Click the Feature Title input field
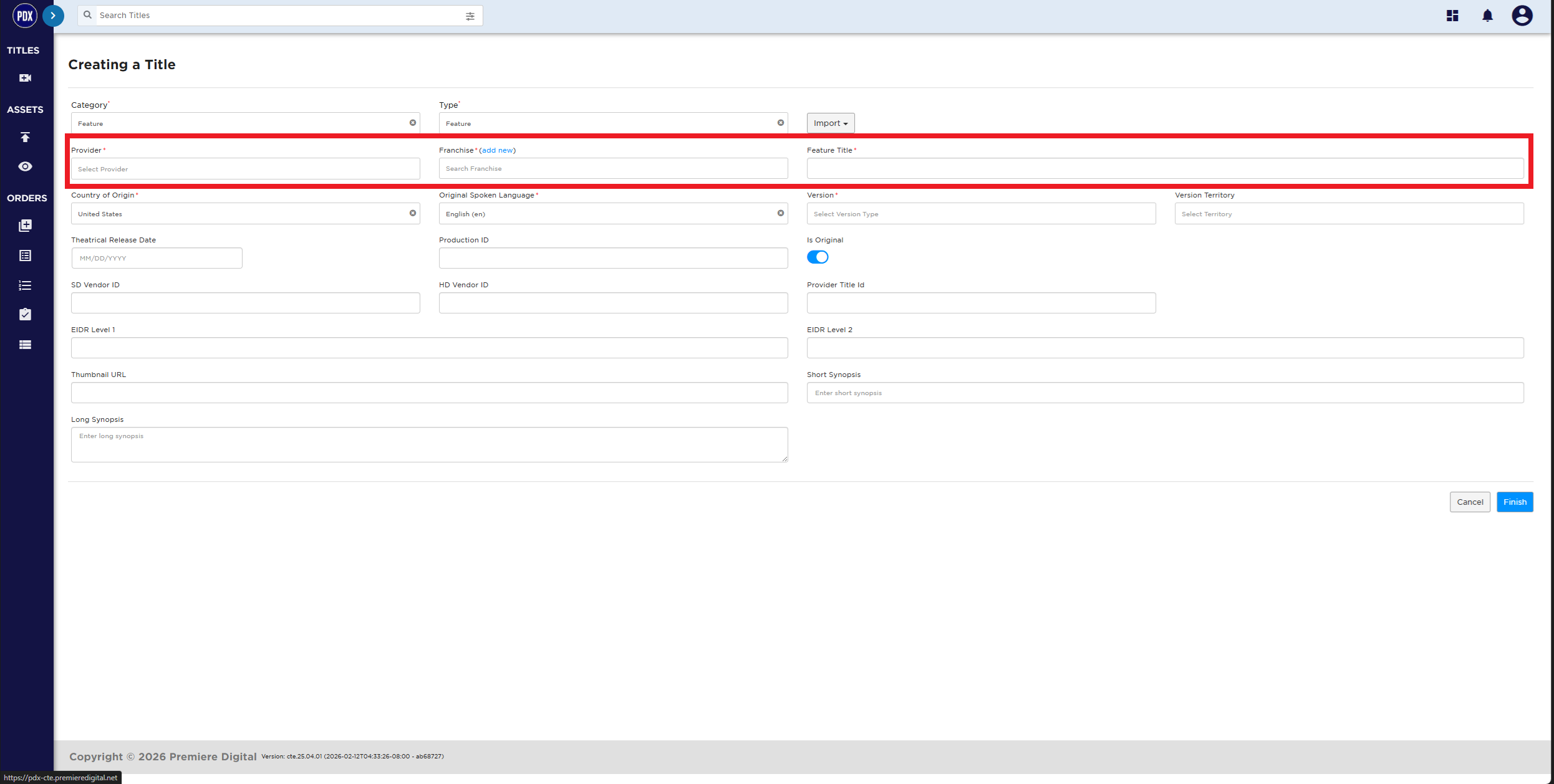 [1165, 169]
